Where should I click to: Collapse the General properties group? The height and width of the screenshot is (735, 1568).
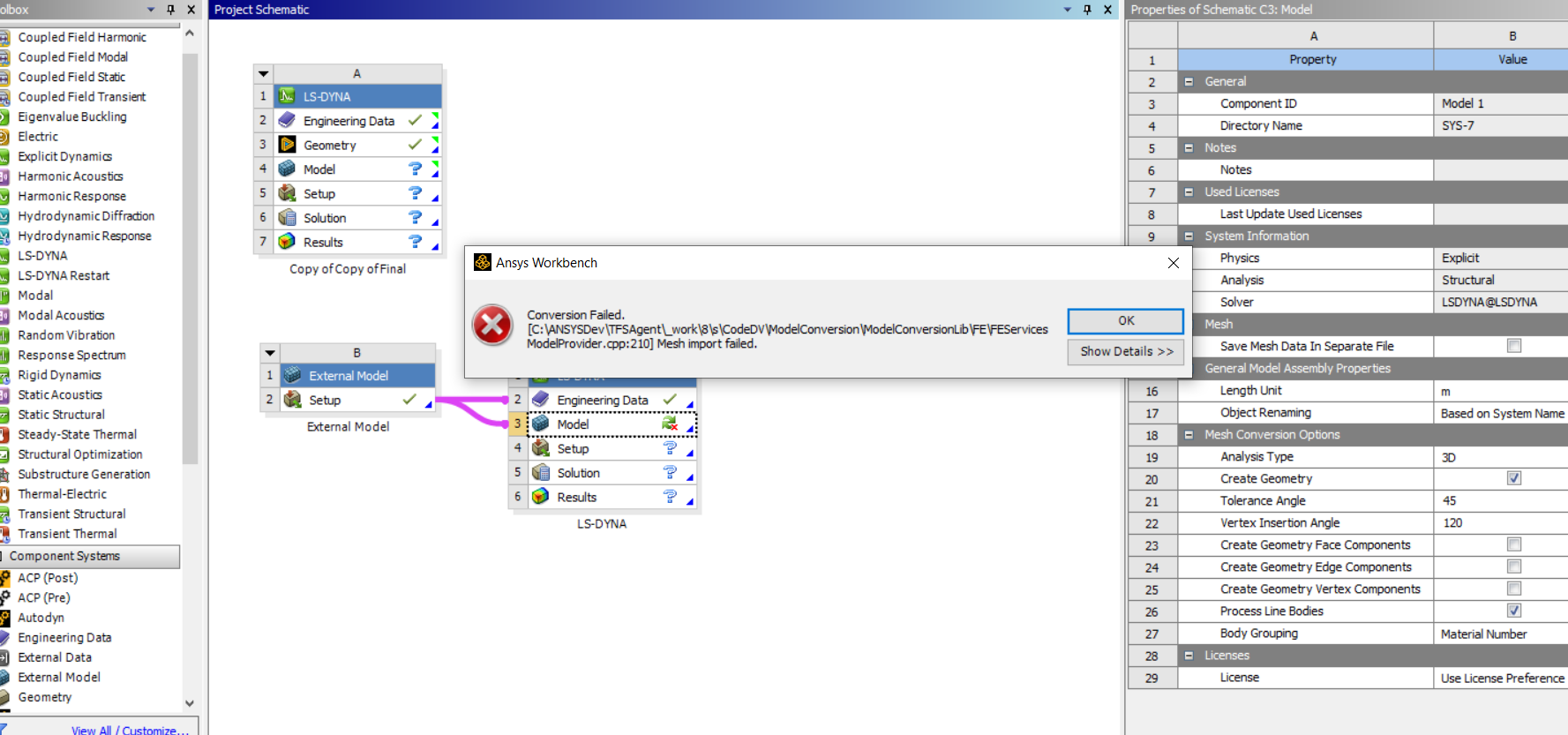[1189, 81]
